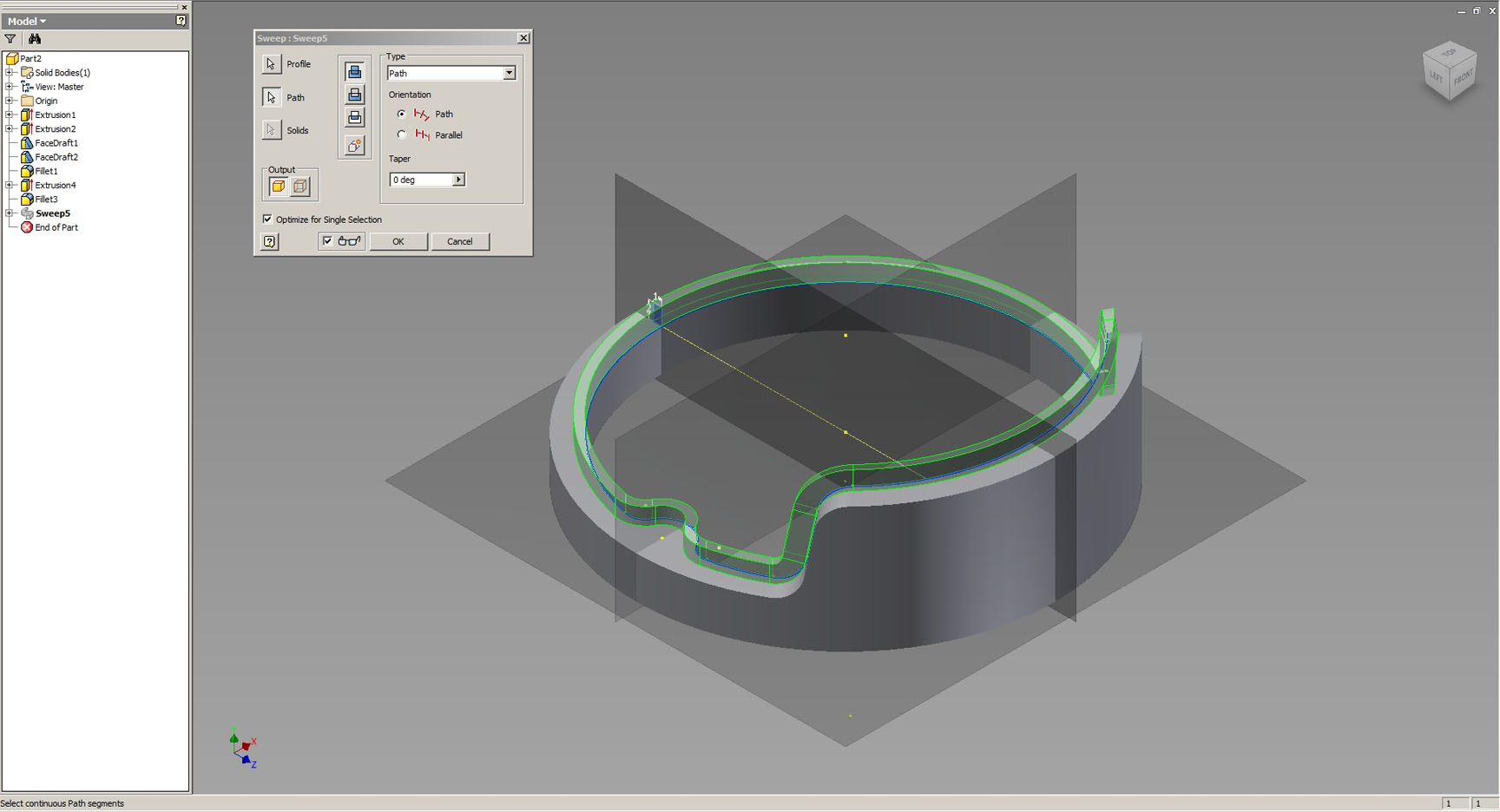Viewport: 1500px width, 812px height.
Task: Open the Taper value arrow menu
Action: [458, 180]
